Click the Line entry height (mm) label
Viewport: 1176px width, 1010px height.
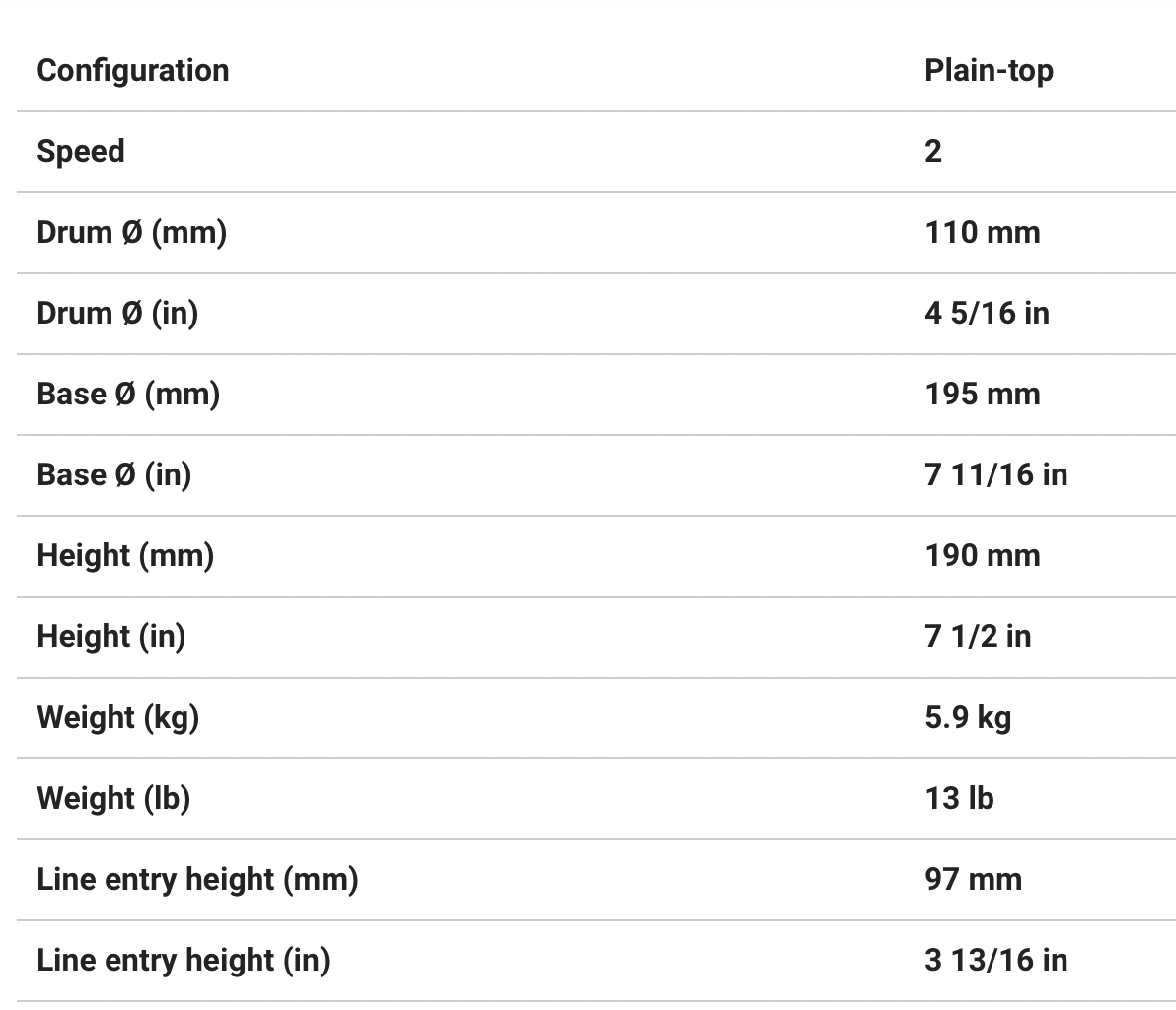coord(197,880)
